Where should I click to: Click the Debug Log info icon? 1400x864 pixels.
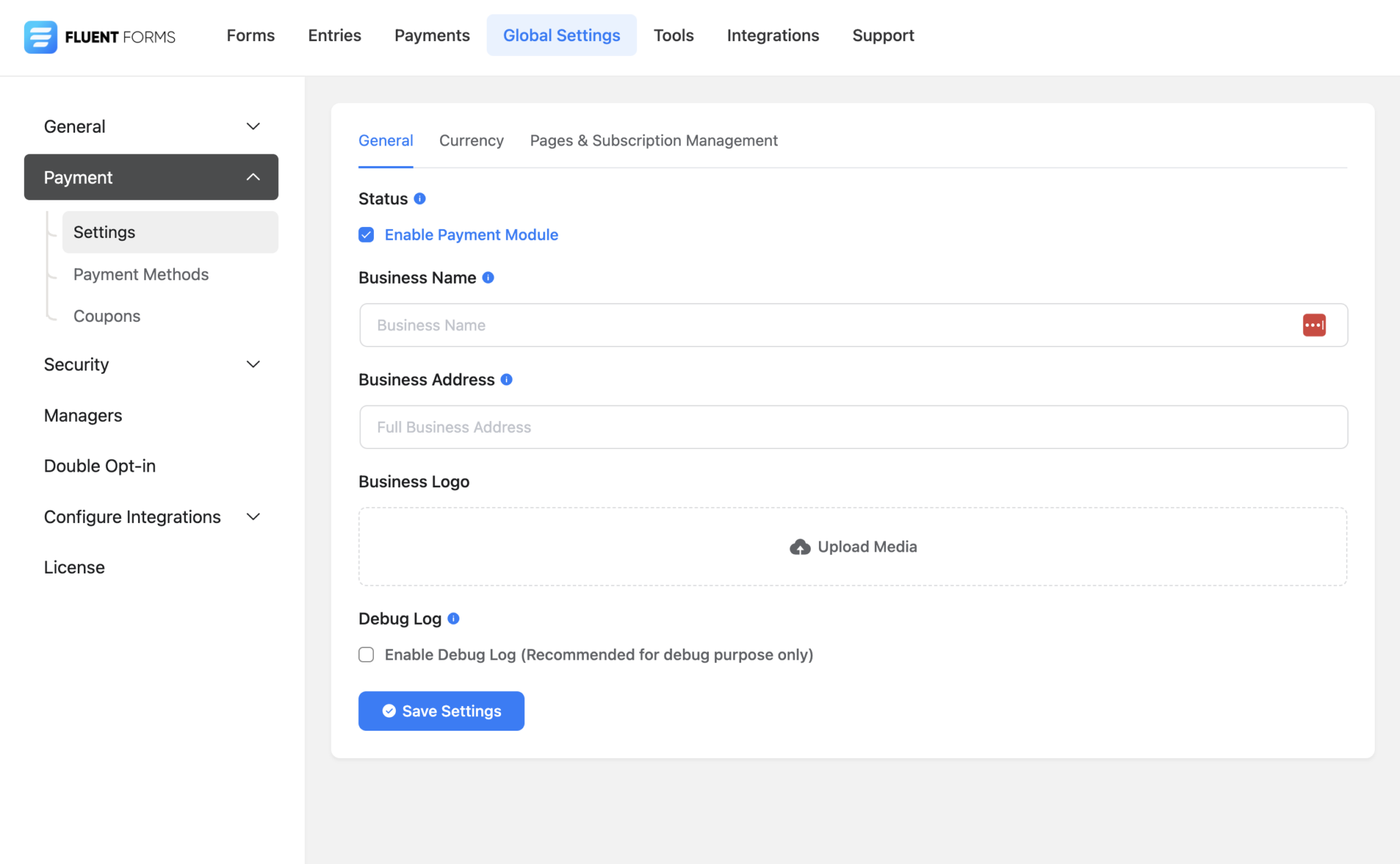click(x=453, y=619)
